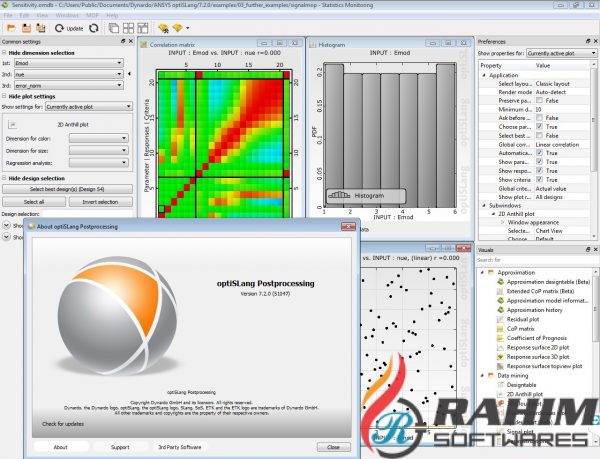Image resolution: width=600 pixels, height=459 pixels.
Task: Choose the custom layout toolbar icon
Action: (x=143, y=28)
